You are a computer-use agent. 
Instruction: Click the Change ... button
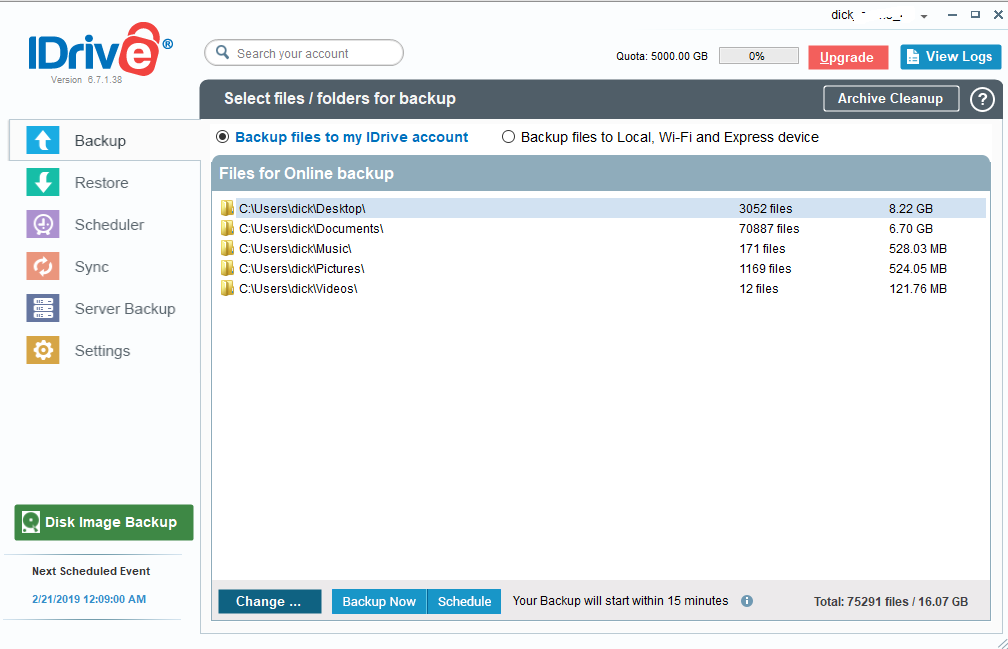[269, 601]
